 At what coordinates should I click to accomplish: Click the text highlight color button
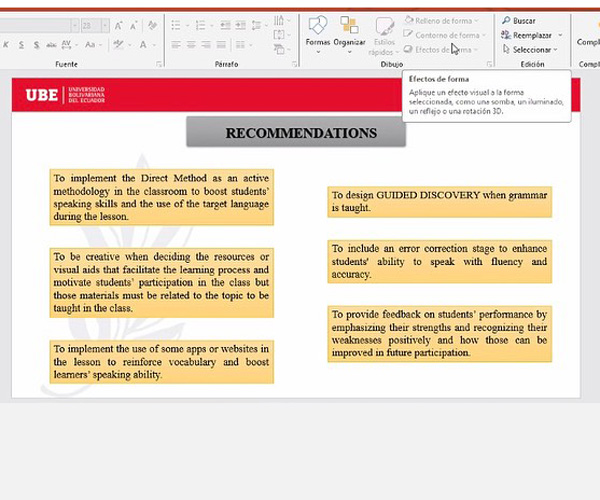(119, 45)
